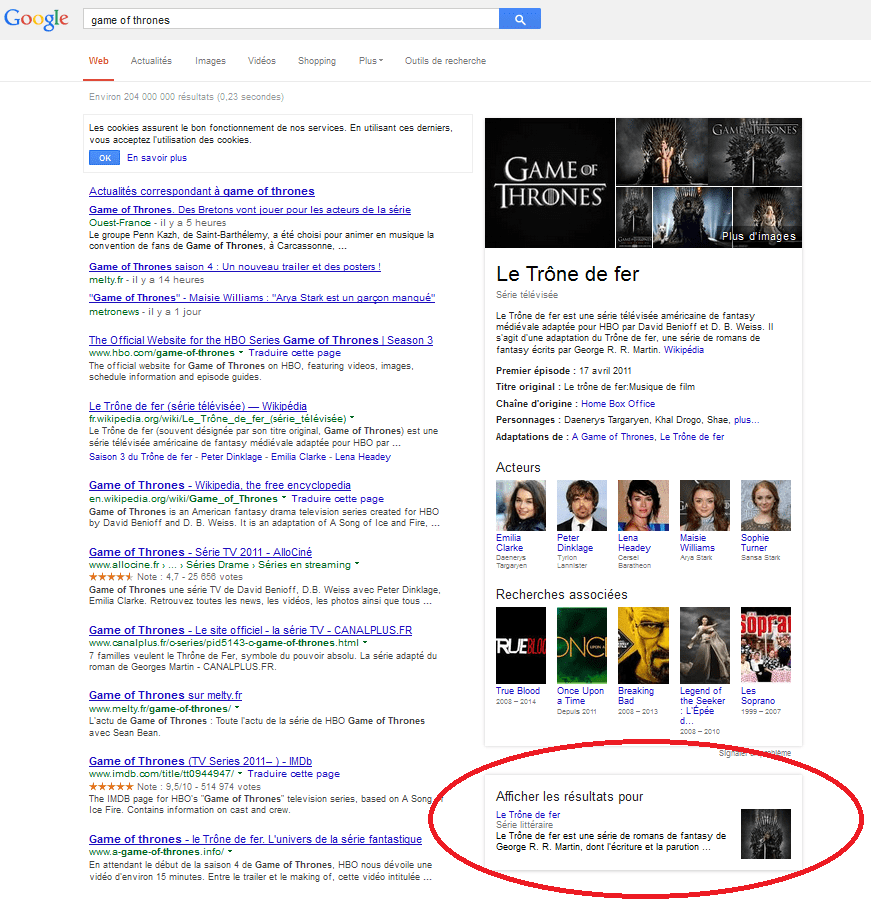This screenshot has width=871, height=899.
Task: Expand the arrow next to www.melty.fr URL
Action: click(237, 709)
